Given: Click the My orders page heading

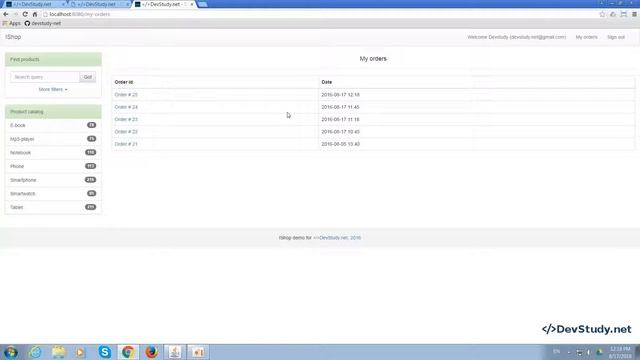Looking at the screenshot, I should tap(373, 59).
